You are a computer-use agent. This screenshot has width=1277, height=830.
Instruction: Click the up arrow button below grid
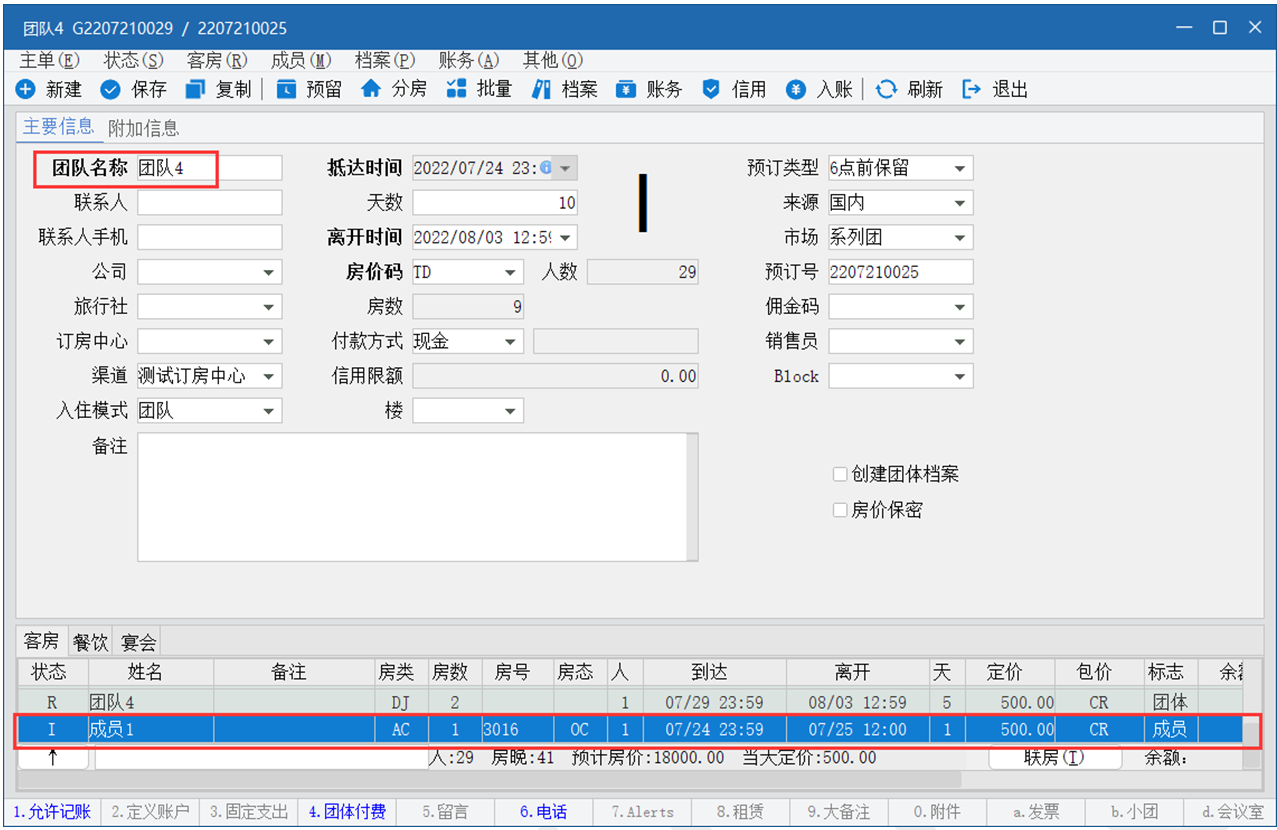point(53,758)
